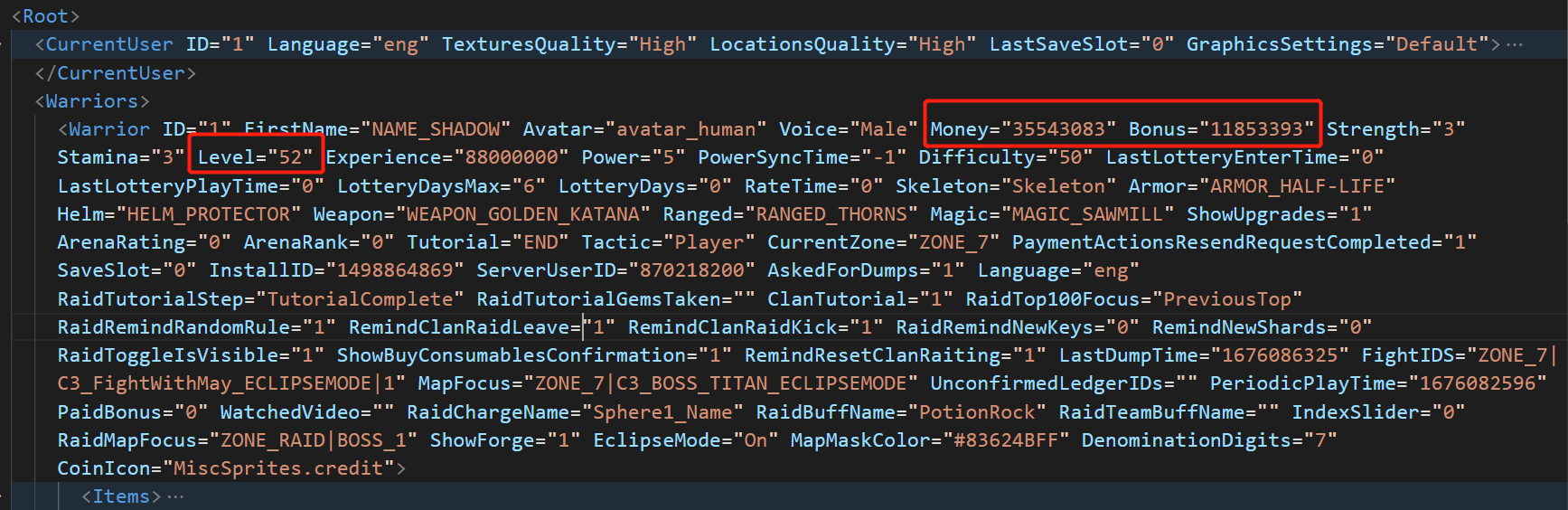
Task: Click the opening Root tag
Action: pos(45,16)
